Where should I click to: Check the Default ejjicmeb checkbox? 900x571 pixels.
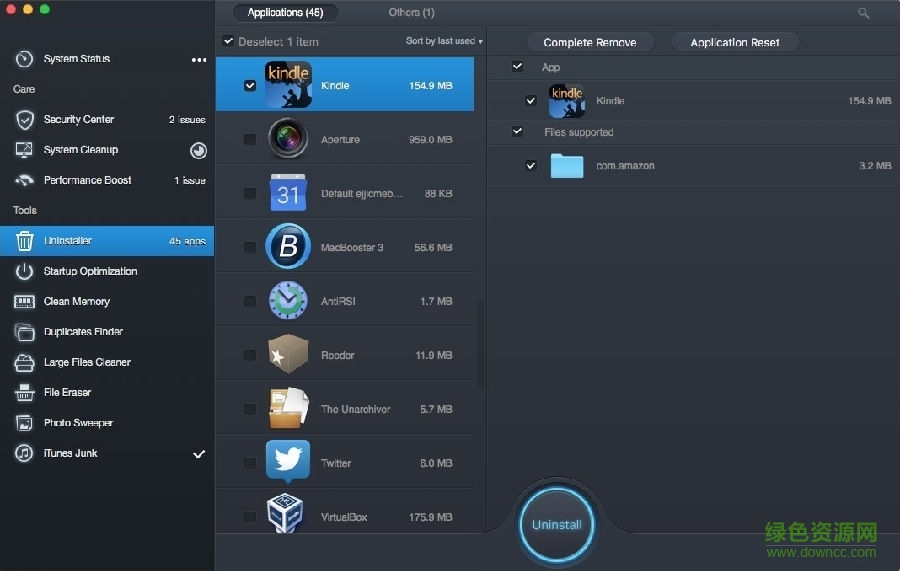250,193
